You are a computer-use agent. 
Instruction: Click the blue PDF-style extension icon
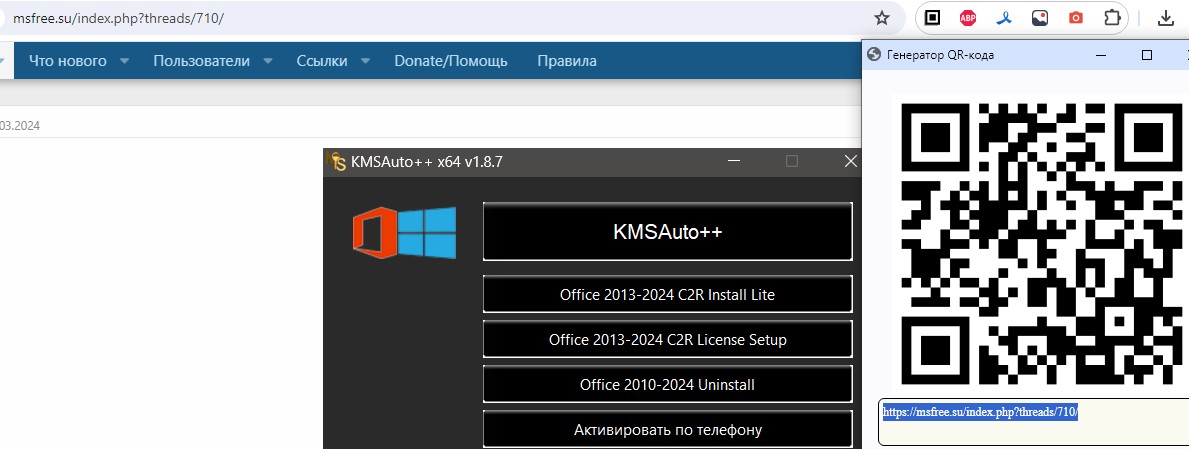(x=1004, y=18)
